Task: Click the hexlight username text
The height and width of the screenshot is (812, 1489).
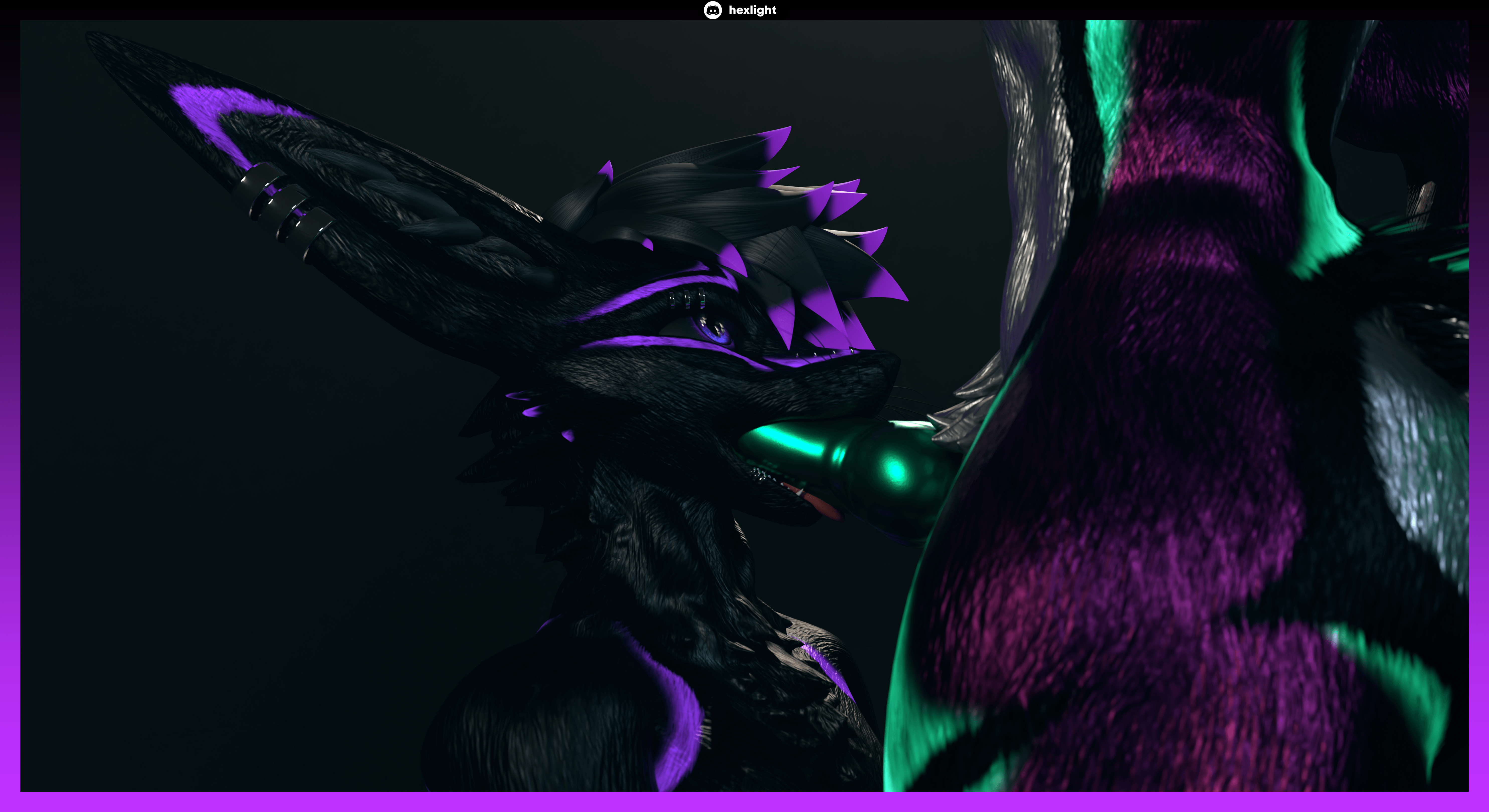Action: 752,10
